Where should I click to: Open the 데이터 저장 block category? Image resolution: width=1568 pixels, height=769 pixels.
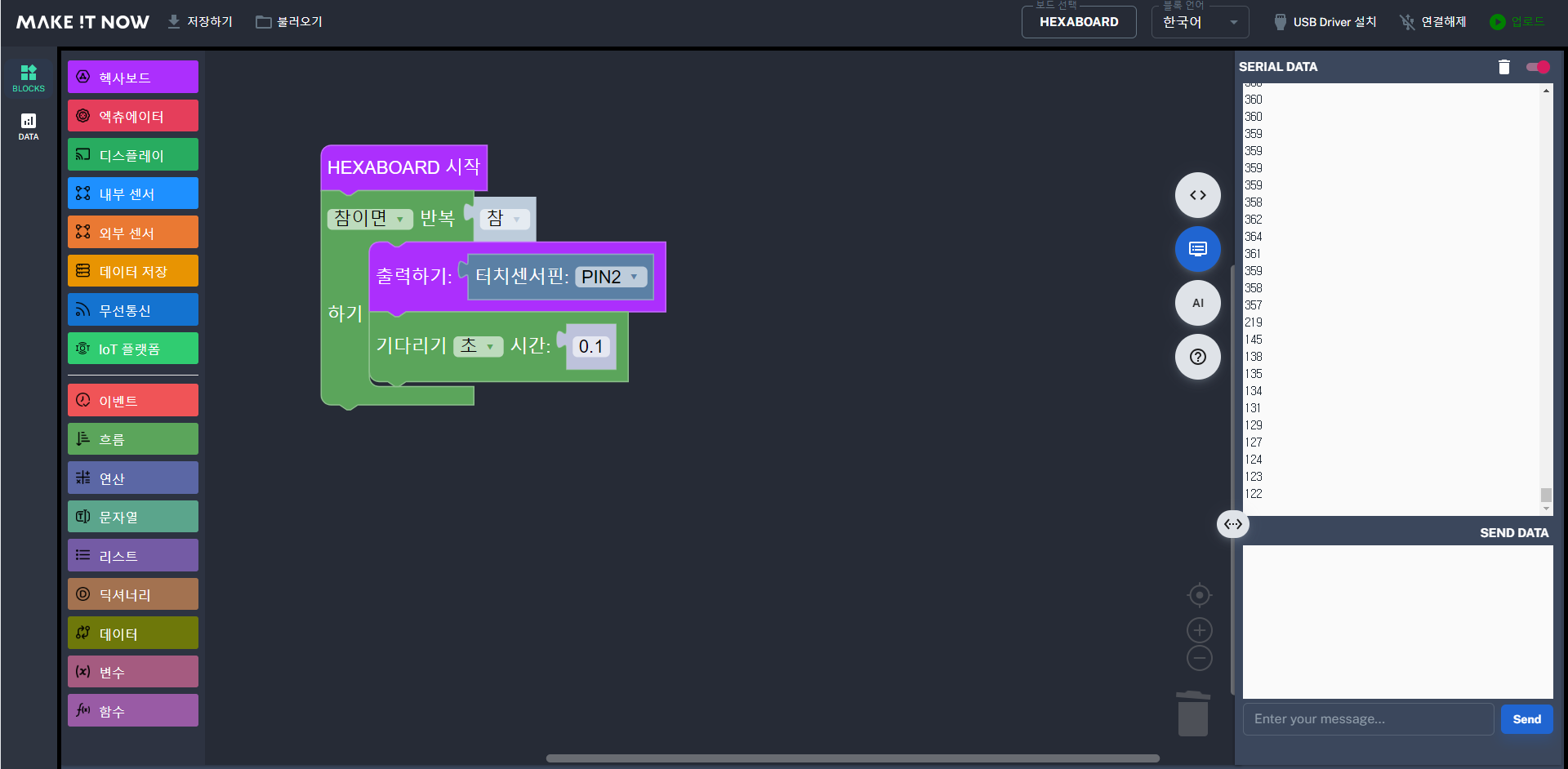(133, 271)
